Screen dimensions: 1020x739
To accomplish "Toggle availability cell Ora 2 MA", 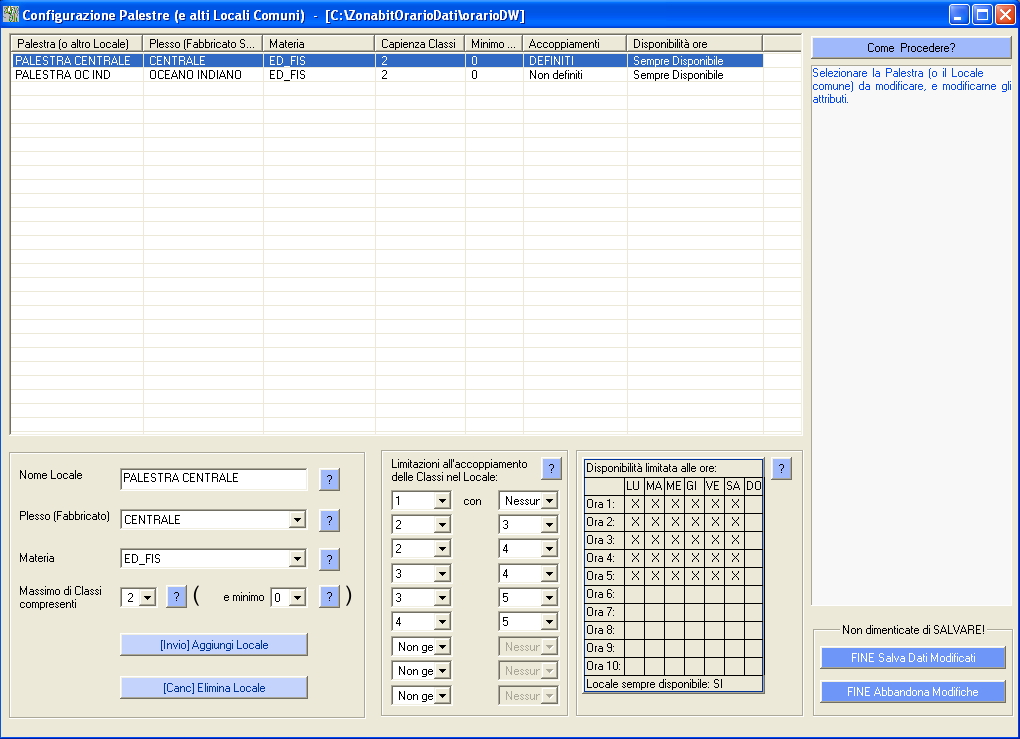I will (655, 522).
